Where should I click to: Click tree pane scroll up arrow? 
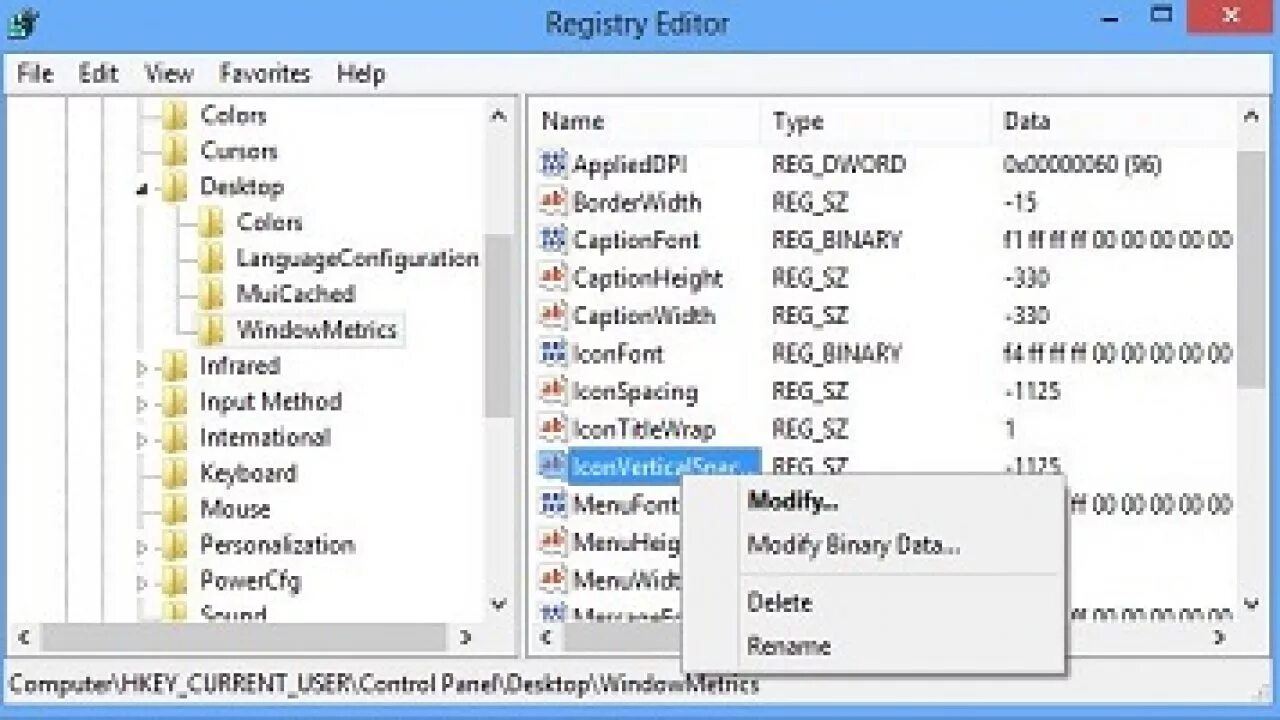(x=498, y=116)
